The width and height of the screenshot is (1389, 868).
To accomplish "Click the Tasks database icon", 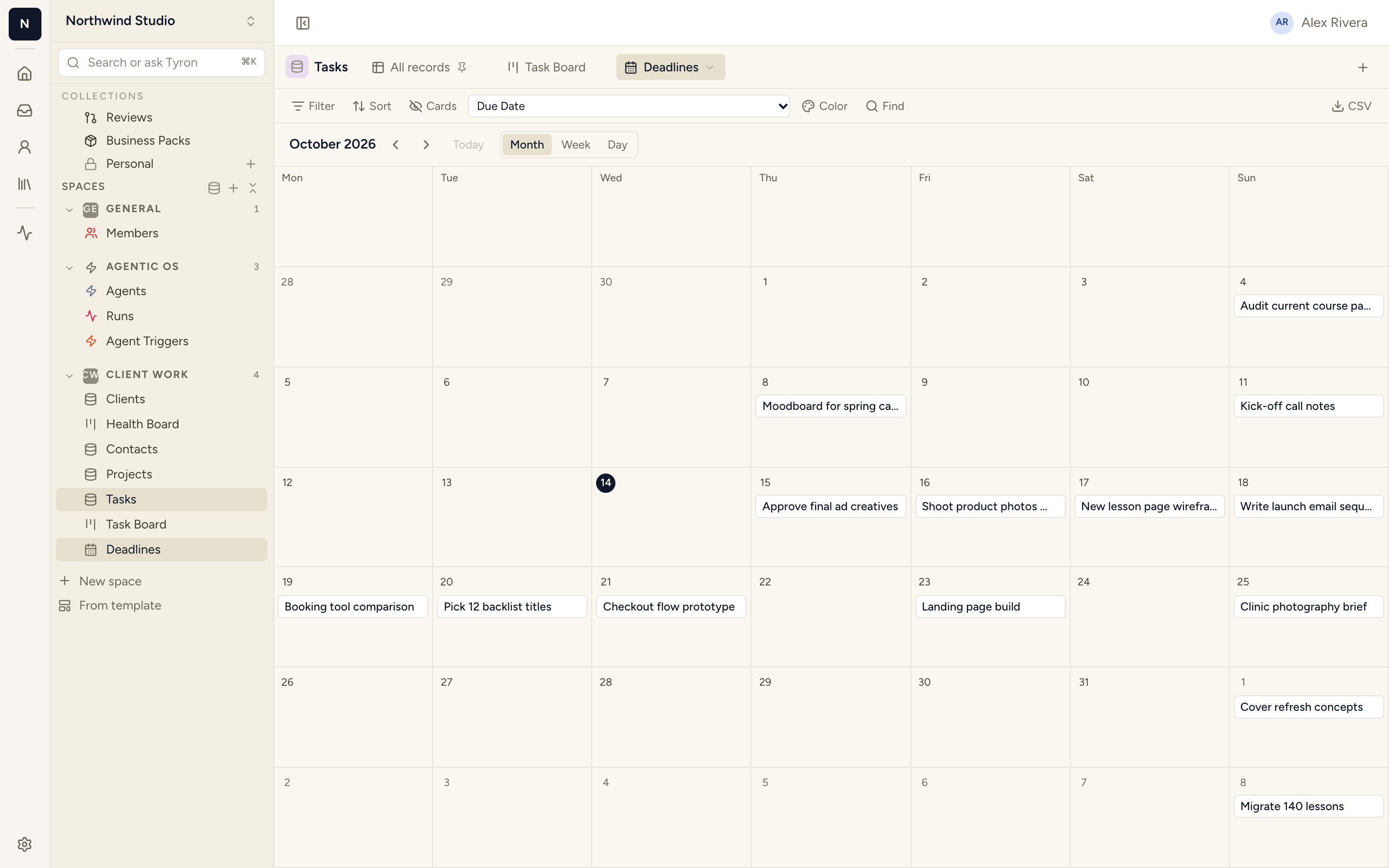I will coord(297,67).
